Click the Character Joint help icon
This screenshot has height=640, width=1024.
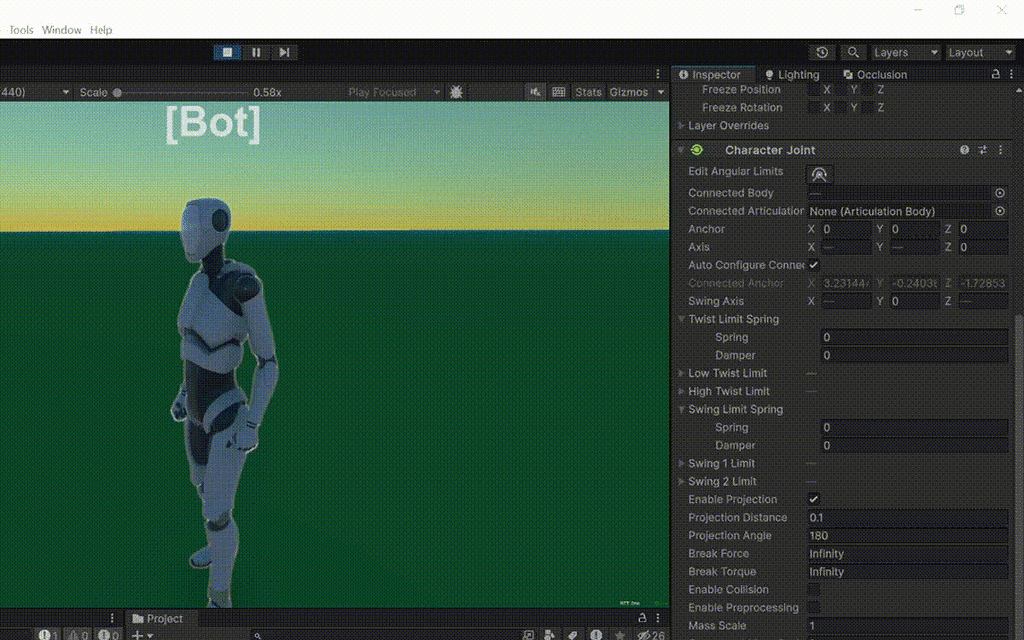coord(963,149)
